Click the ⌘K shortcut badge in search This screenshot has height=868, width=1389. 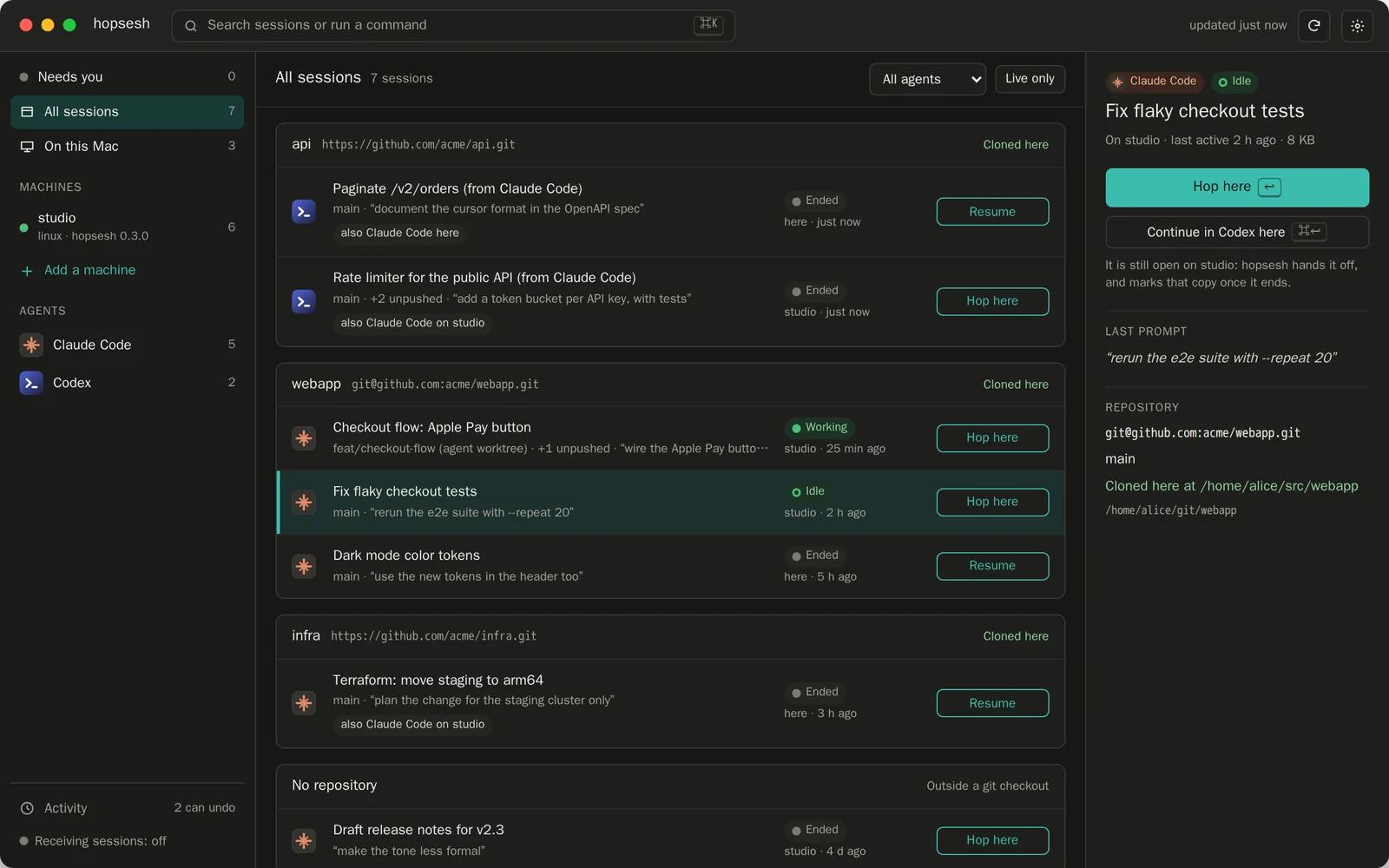click(x=708, y=25)
